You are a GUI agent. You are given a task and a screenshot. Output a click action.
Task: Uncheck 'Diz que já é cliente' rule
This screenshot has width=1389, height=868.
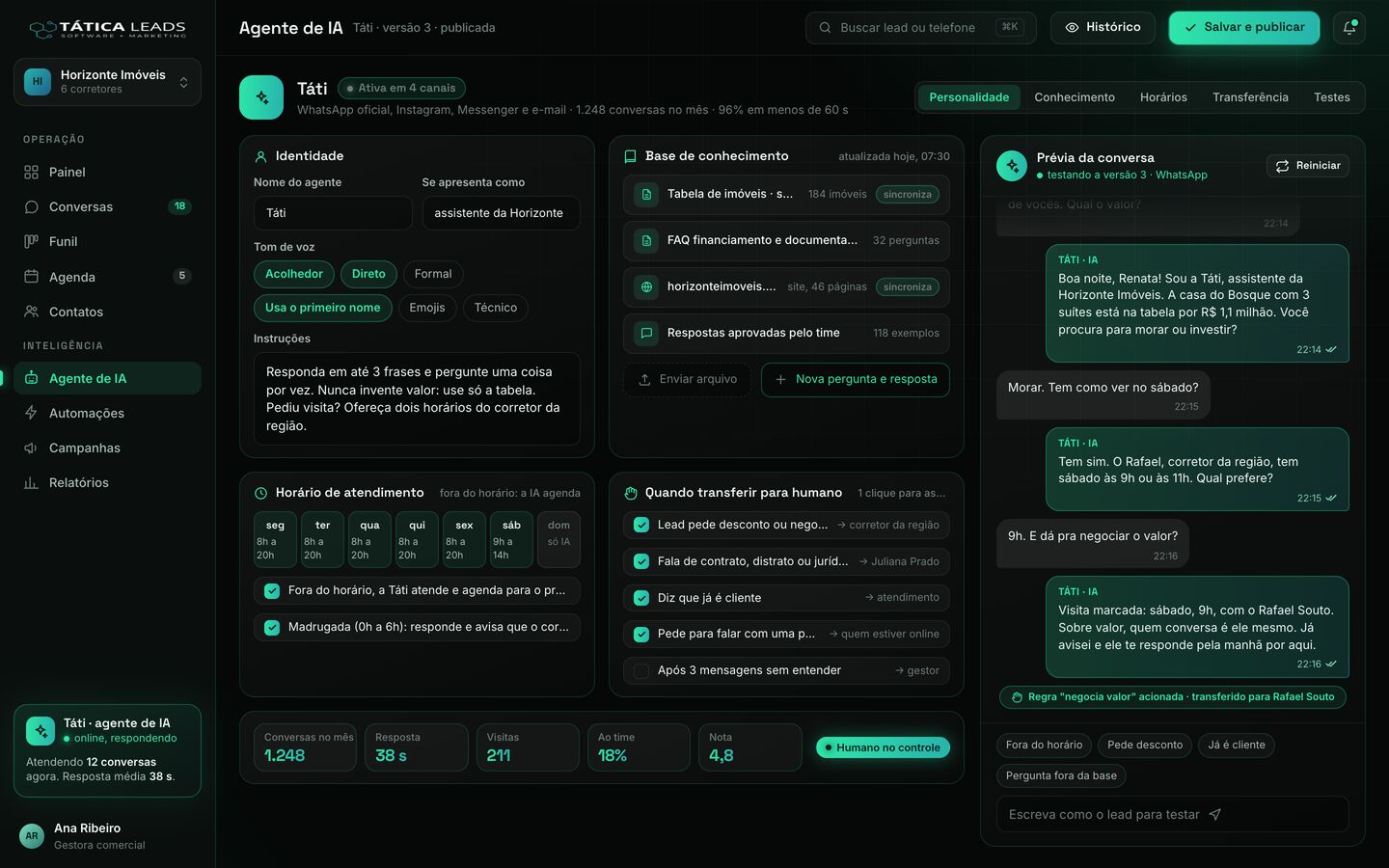pyautogui.click(x=641, y=598)
